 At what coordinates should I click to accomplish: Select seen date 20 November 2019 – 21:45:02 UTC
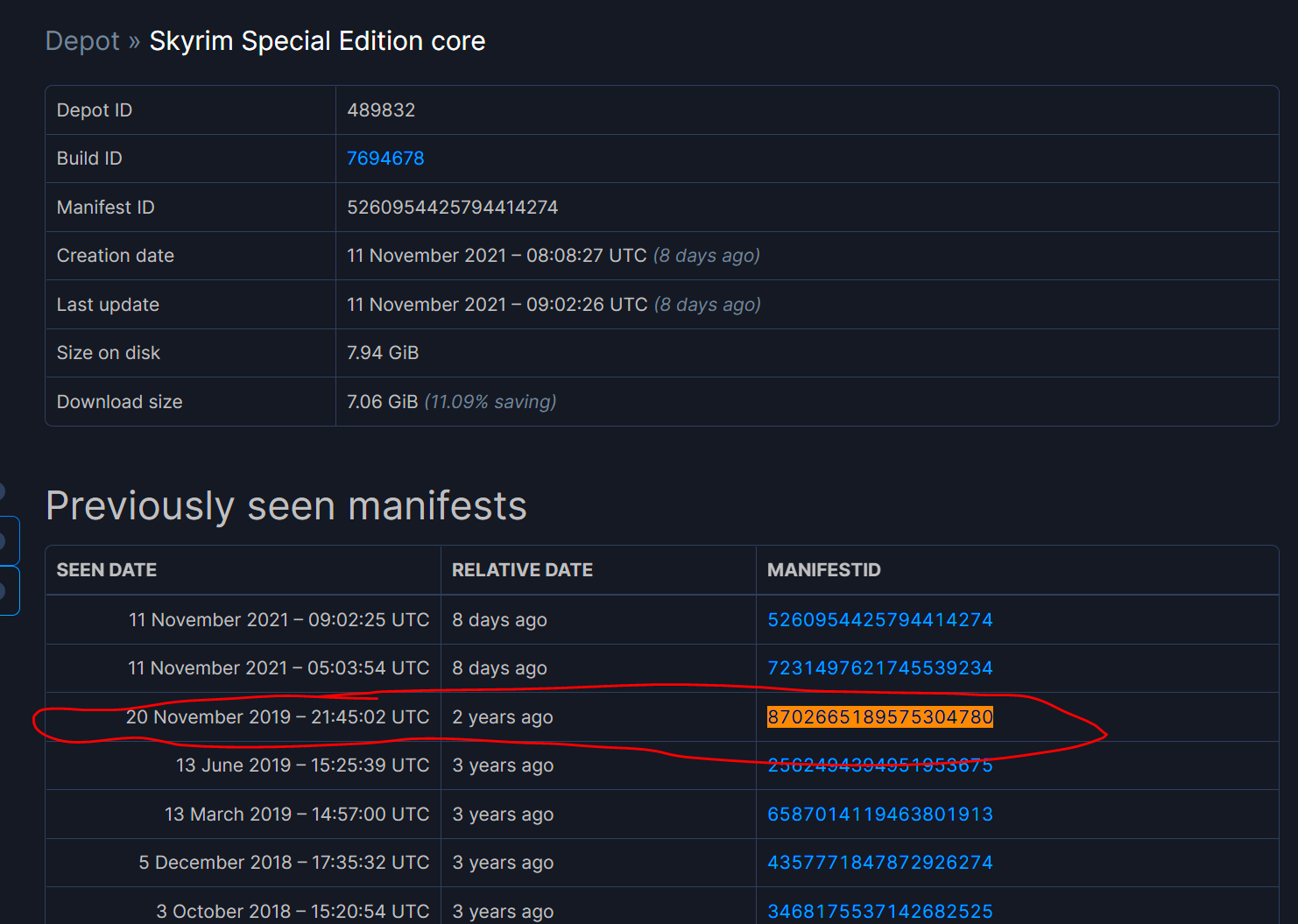pos(278,717)
